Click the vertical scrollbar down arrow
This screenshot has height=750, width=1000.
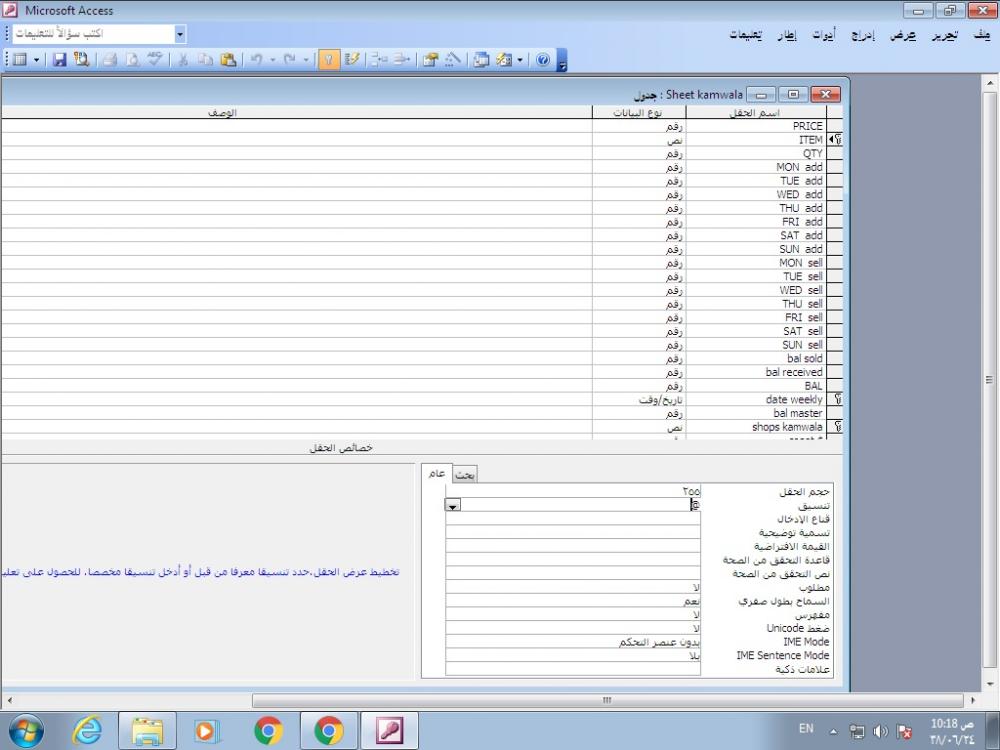(990, 682)
